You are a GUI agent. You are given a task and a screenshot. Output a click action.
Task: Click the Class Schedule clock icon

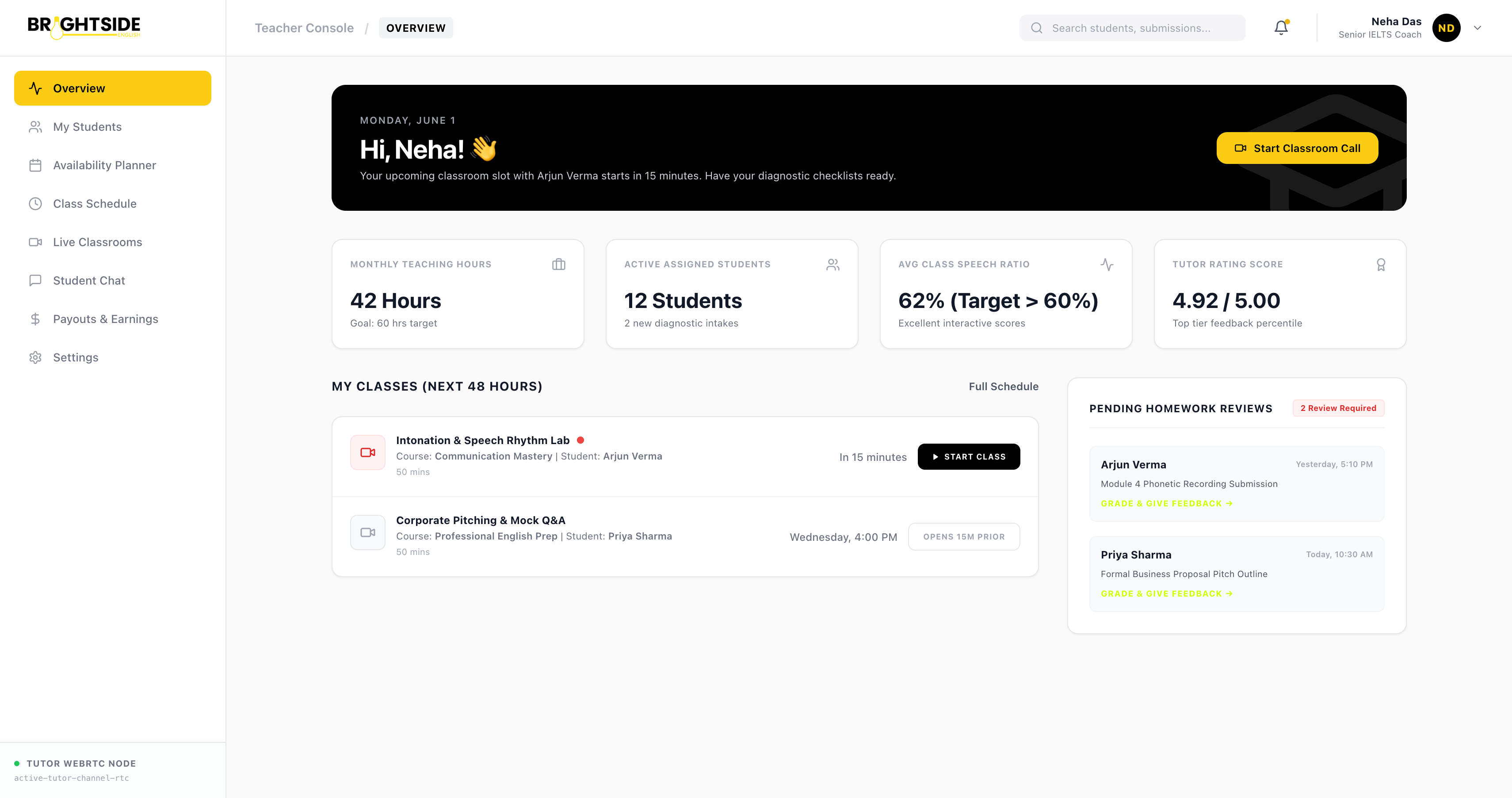coord(35,204)
